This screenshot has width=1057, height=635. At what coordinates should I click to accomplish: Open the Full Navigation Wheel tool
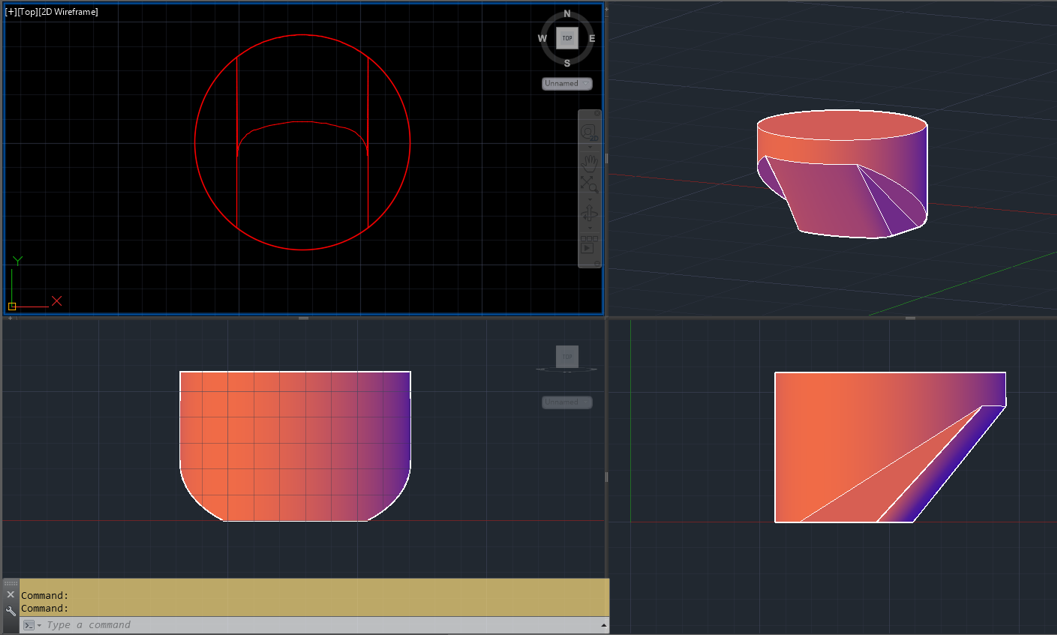coord(591,129)
